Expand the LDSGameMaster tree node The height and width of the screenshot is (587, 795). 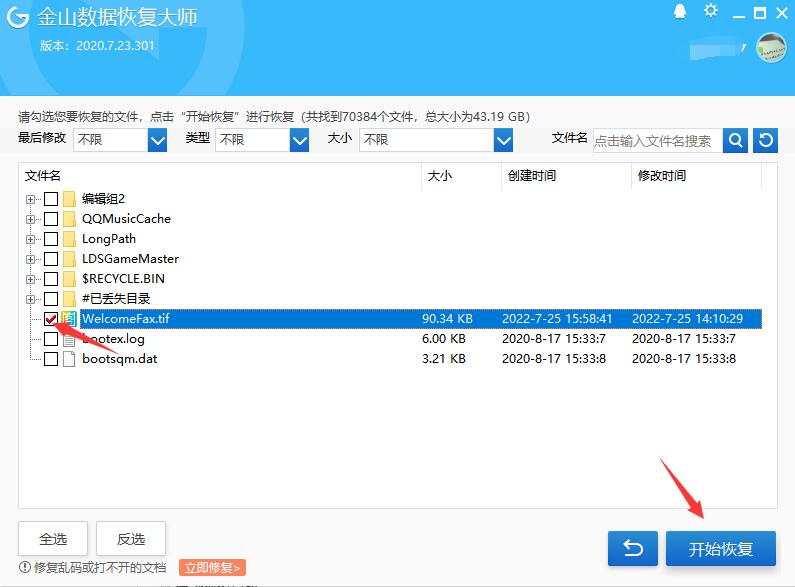click(x=30, y=260)
